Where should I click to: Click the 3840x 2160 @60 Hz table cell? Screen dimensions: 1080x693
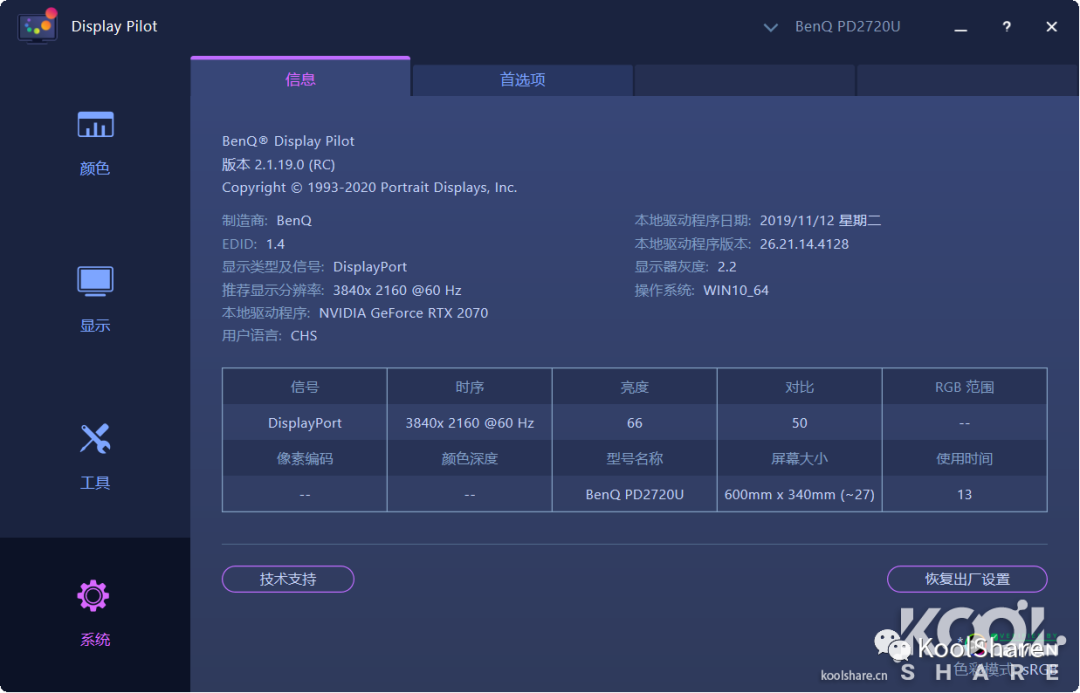tap(470, 423)
